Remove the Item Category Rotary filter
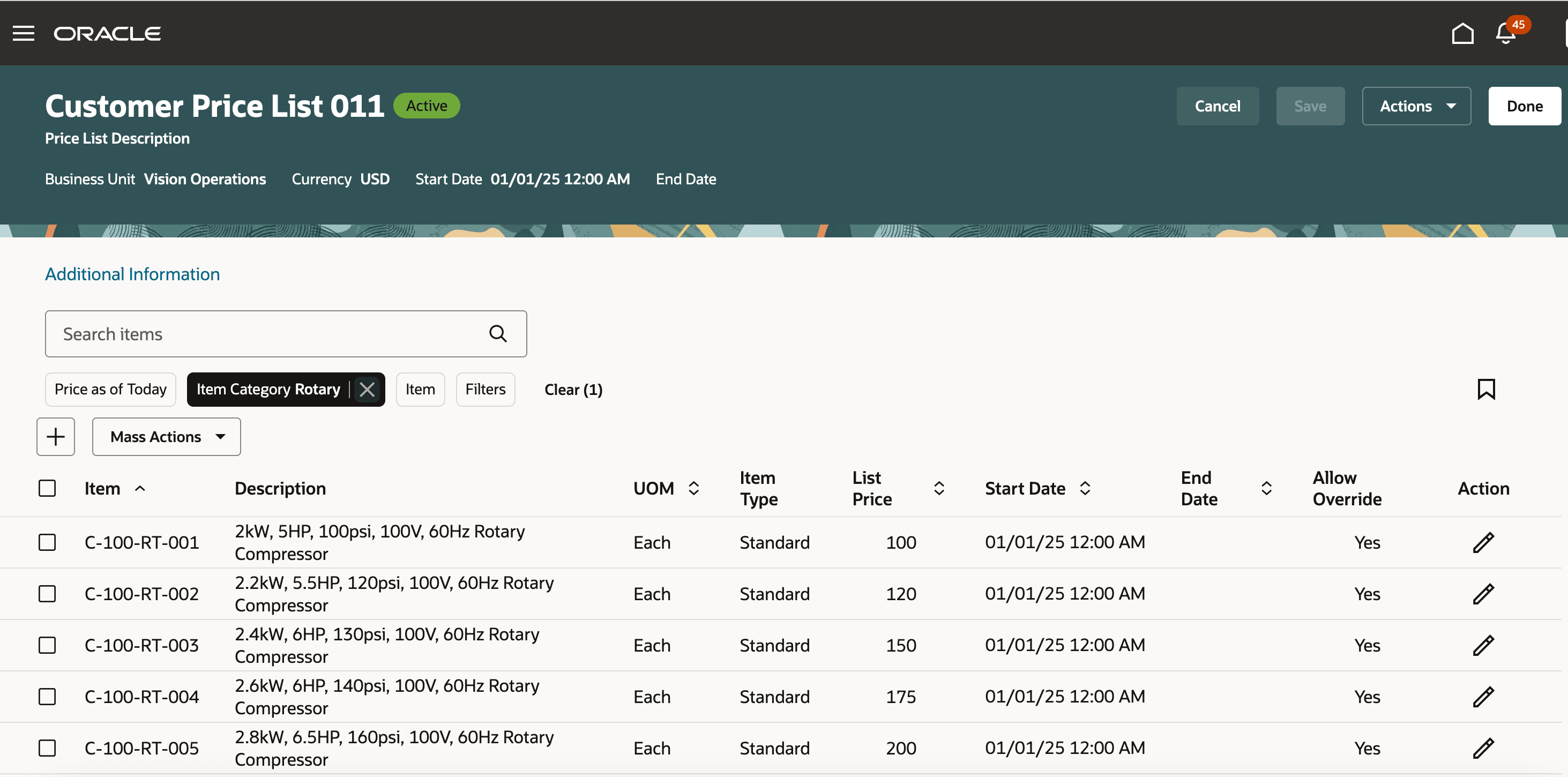This screenshot has height=777, width=1568. [x=367, y=390]
